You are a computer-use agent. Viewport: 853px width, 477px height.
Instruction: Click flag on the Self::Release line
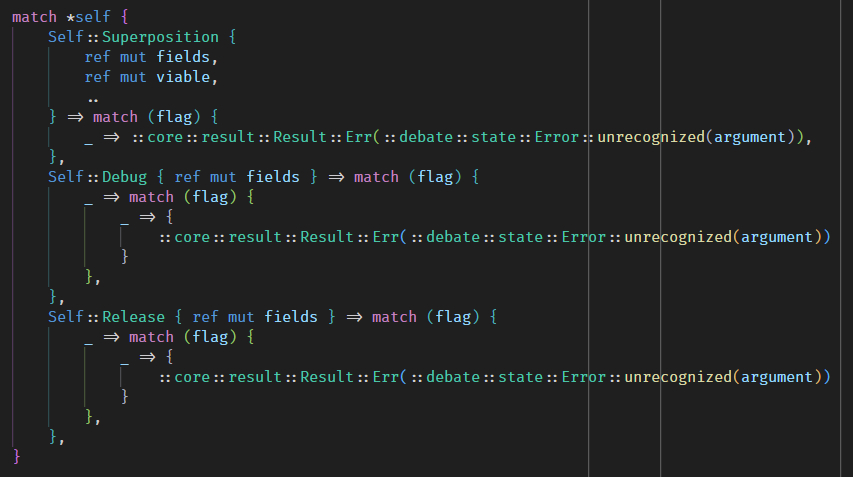[453, 317]
